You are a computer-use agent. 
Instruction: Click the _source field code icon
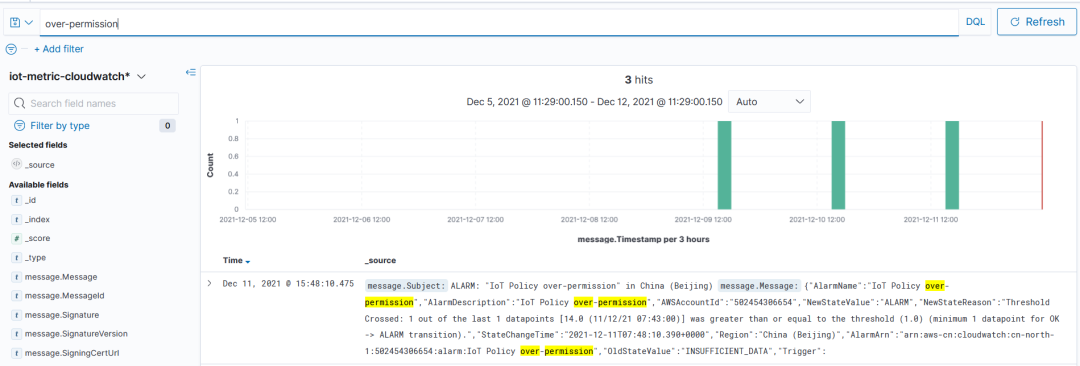pyautogui.click(x=17, y=165)
